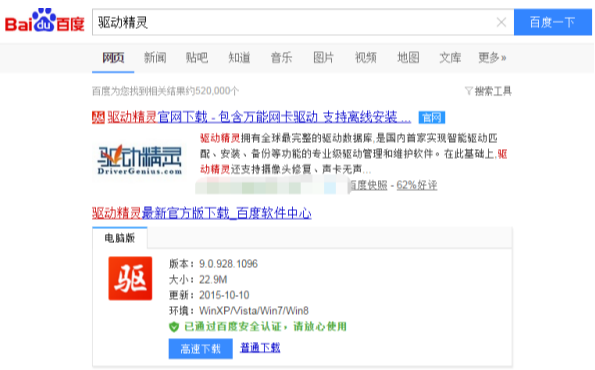Viewport: 595px width, 370px height.
Task: Click the 百度一下 search button
Action: (x=552, y=22)
